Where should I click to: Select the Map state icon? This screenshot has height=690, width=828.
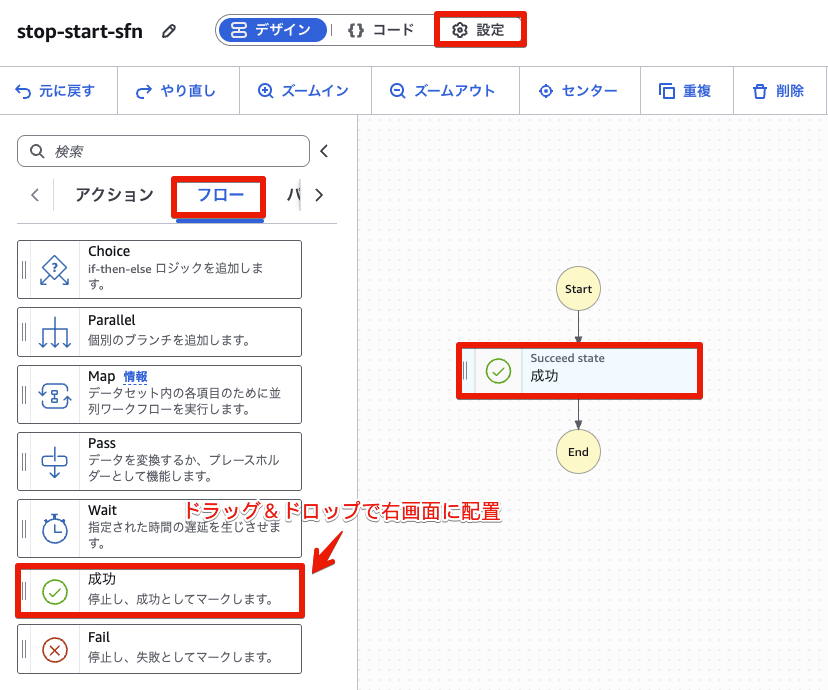(52, 394)
